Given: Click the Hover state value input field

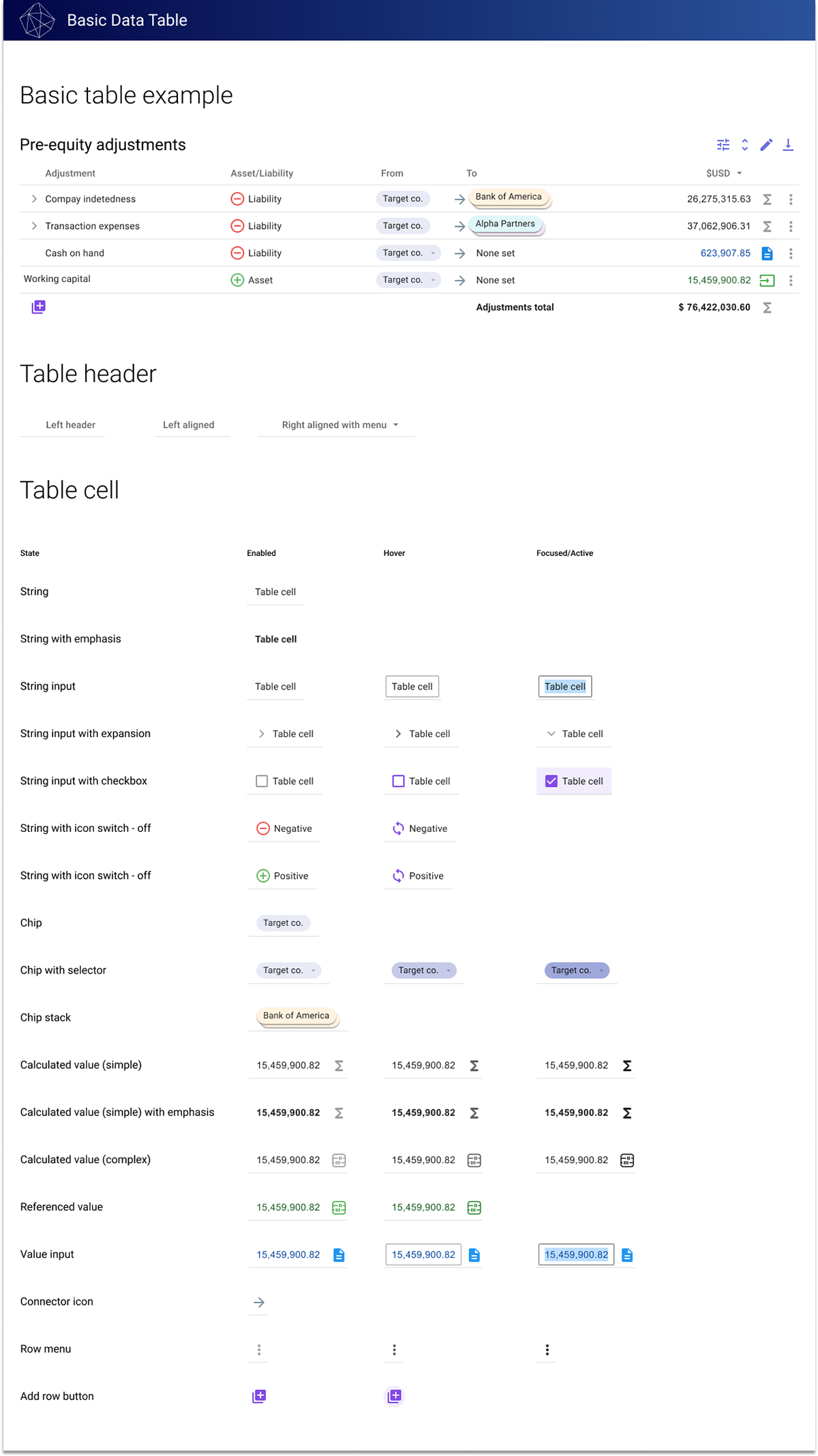Looking at the screenshot, I should click(423, 1254).
